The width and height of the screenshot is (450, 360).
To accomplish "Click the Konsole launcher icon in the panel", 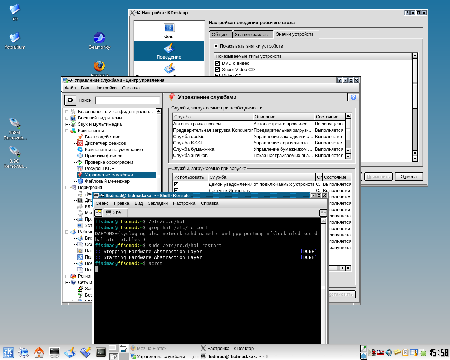I will coord(101,352).
